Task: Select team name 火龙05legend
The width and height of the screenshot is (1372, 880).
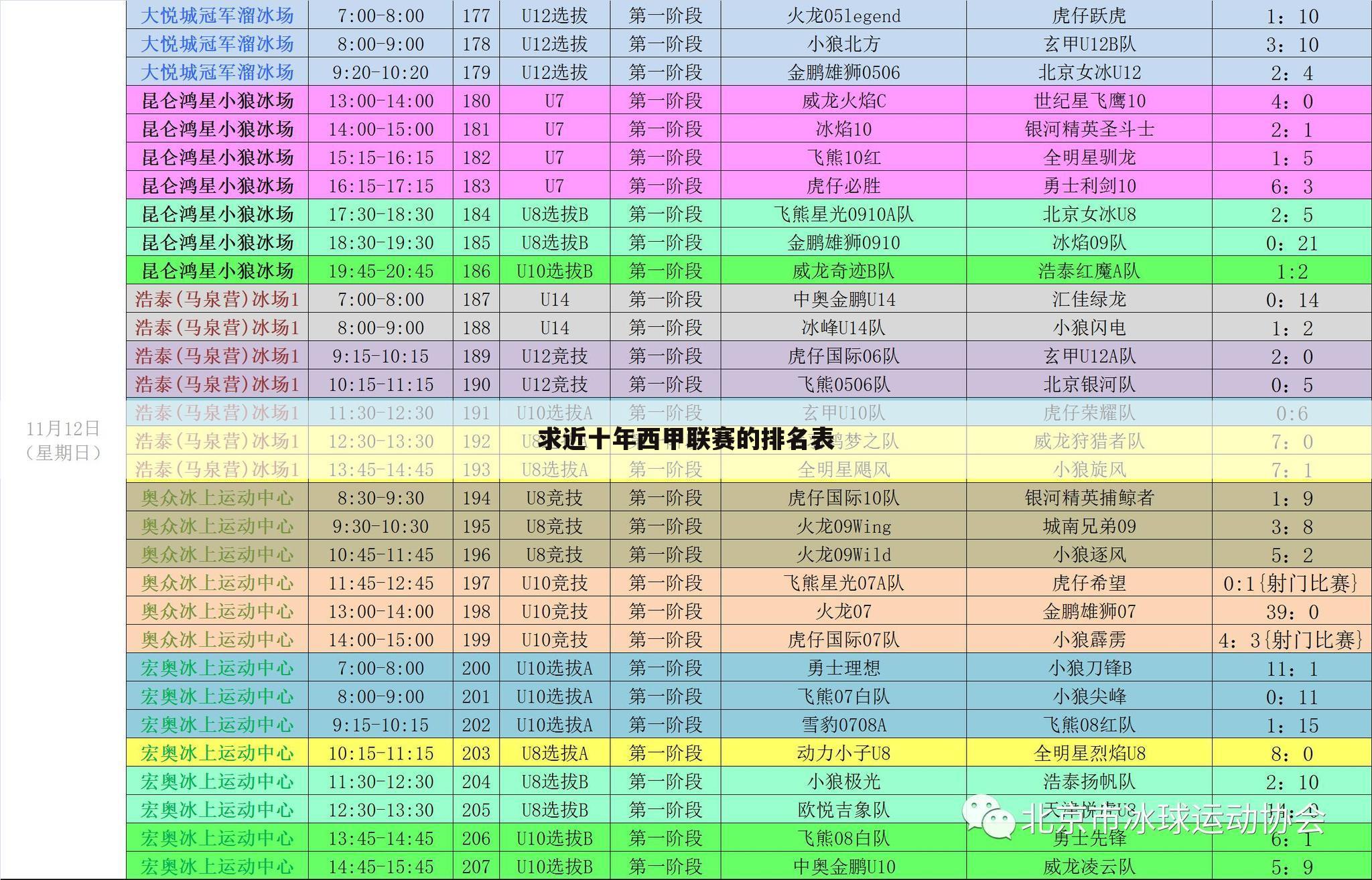Action: (x=843, y=15)
